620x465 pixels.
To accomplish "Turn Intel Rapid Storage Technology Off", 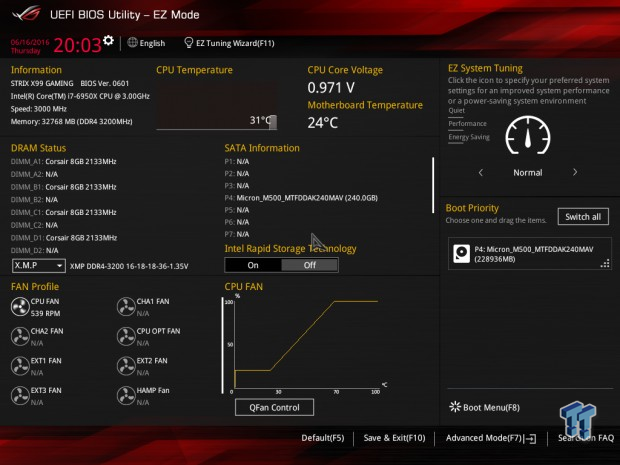I will pyautogui.click(x=310, y=265).
